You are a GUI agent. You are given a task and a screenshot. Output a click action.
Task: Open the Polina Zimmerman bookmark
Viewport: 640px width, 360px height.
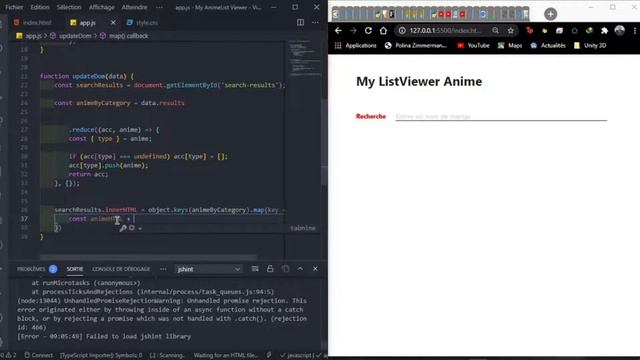pyautogui.click(x=416, y=46)
